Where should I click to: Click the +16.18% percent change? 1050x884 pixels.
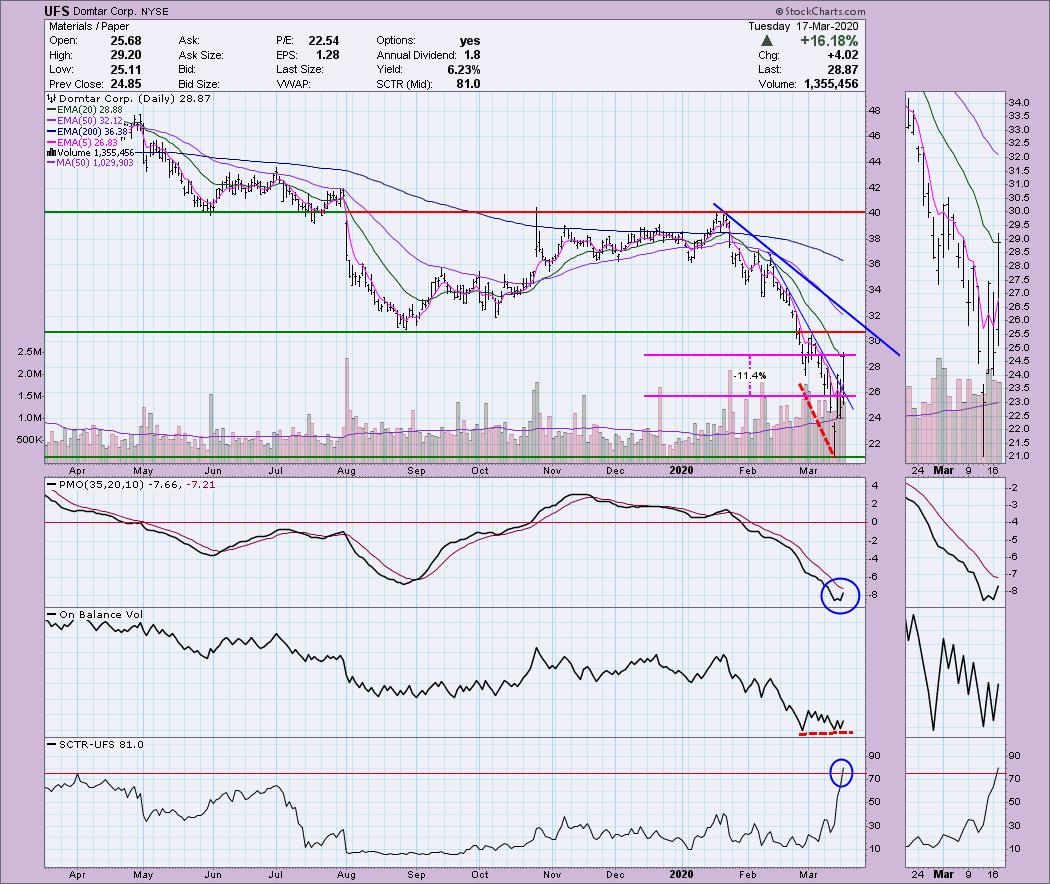coord(828,41)
